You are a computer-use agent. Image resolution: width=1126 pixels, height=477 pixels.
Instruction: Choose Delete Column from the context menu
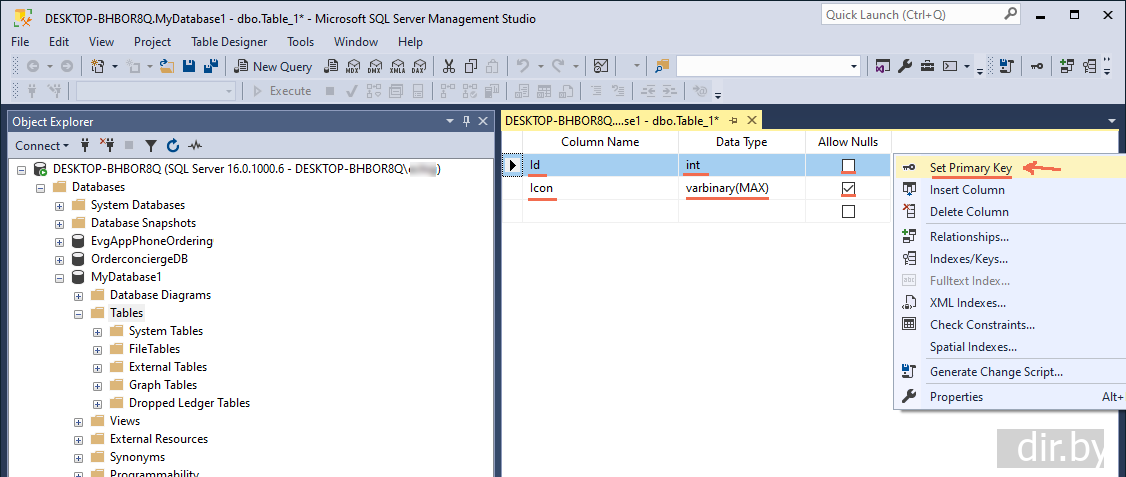(x=1010, y=212)
